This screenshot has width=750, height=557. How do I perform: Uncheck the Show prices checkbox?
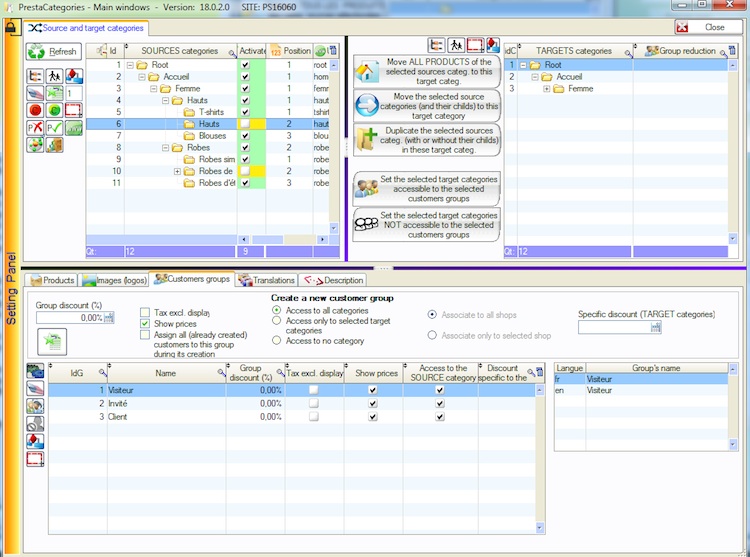point(145,324)
